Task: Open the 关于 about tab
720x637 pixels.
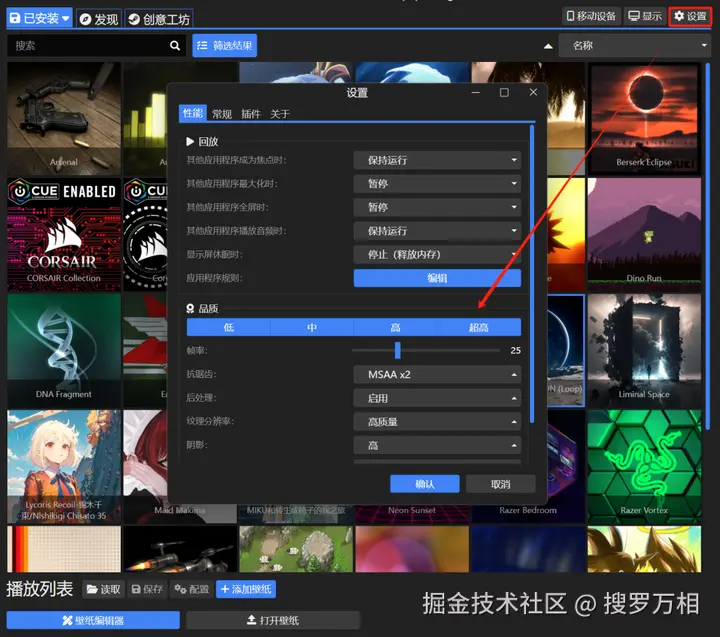Action: (x=280, y=114)
